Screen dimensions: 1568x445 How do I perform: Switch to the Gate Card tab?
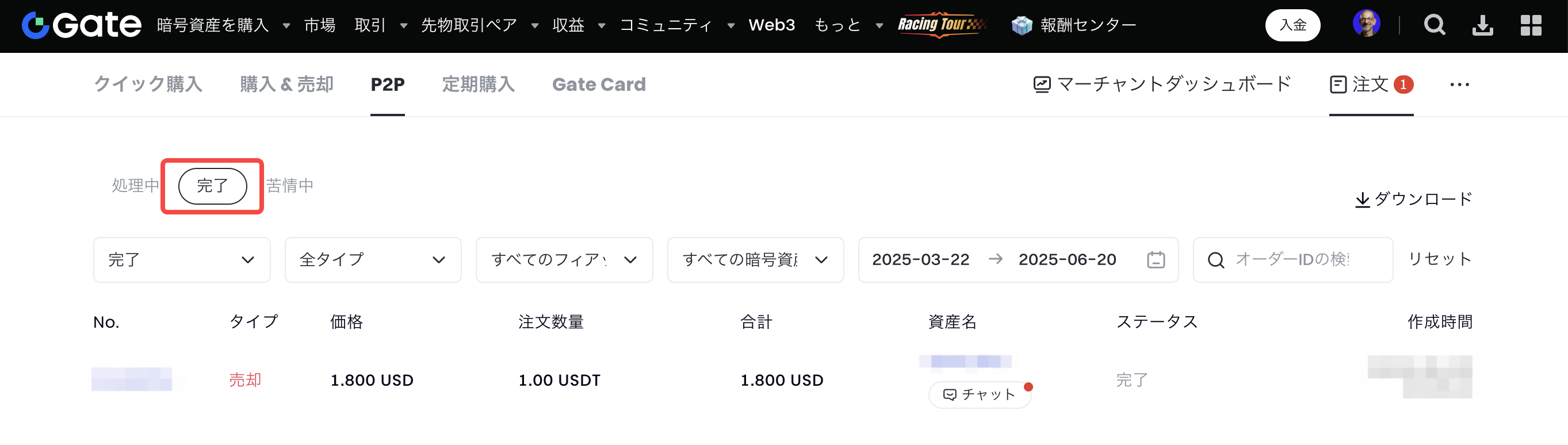pos(599,84)
